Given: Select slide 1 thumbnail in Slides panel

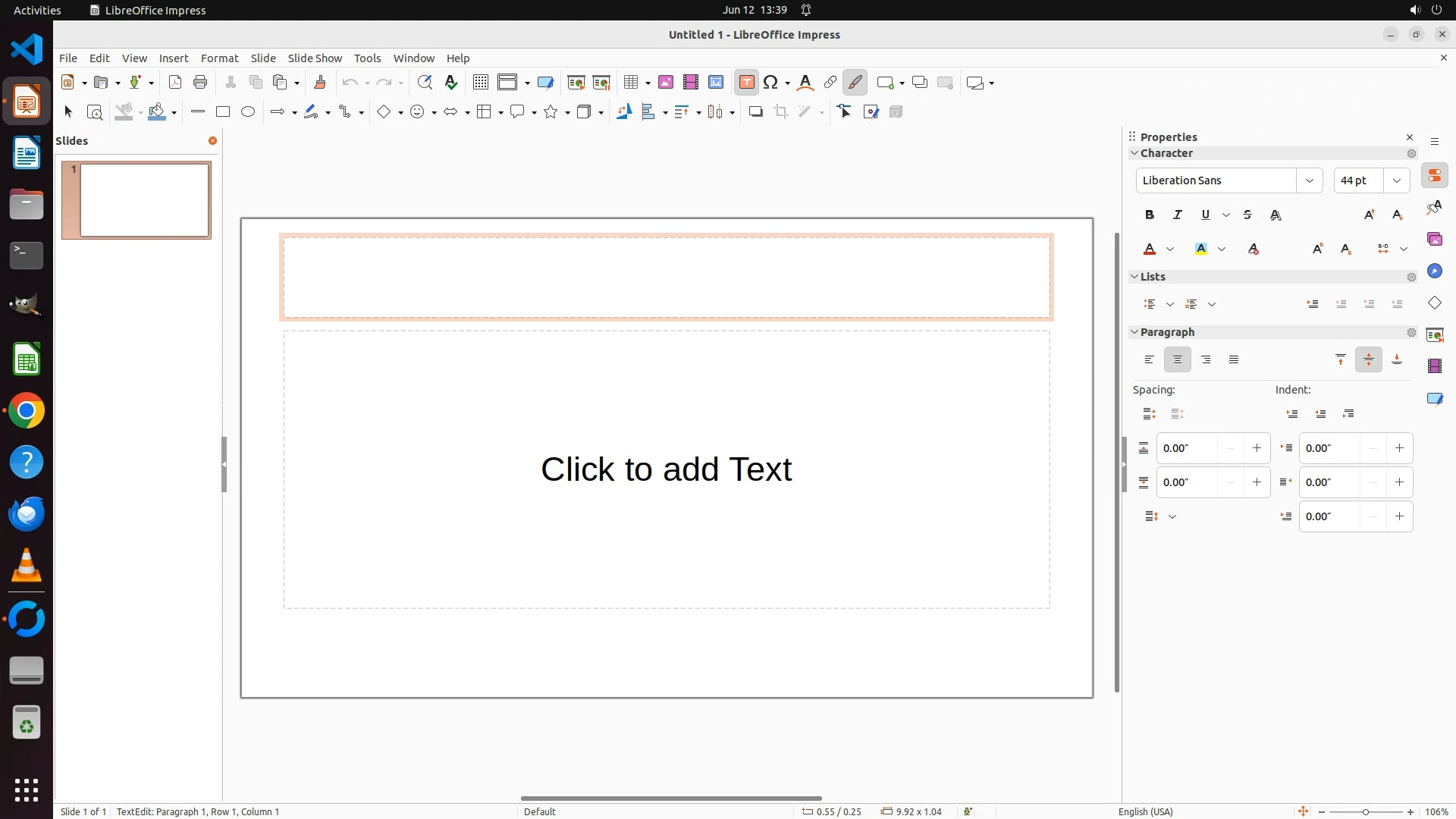Looking at the screenshot, I should (144, 200).
